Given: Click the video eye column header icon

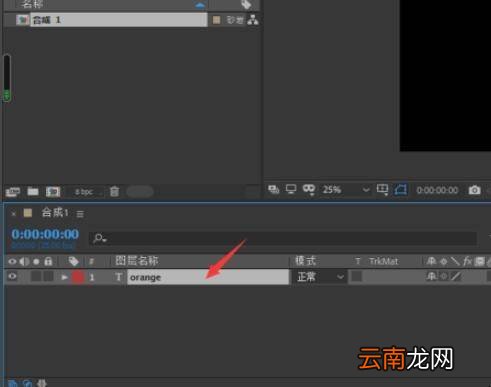Looking at the screenshot, I should [x=12, y=261].
